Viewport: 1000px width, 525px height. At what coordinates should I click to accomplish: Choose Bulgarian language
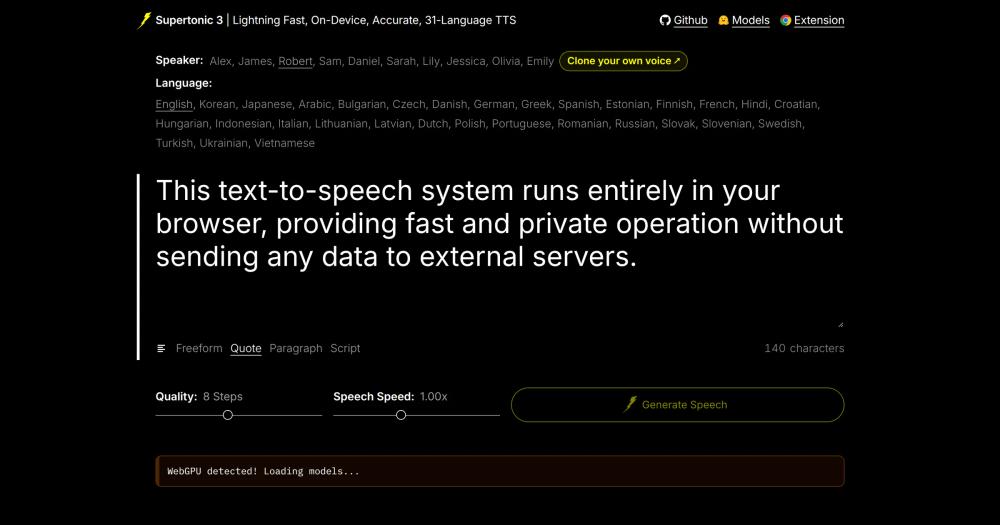pyautogui.click(x=362, y=104)
